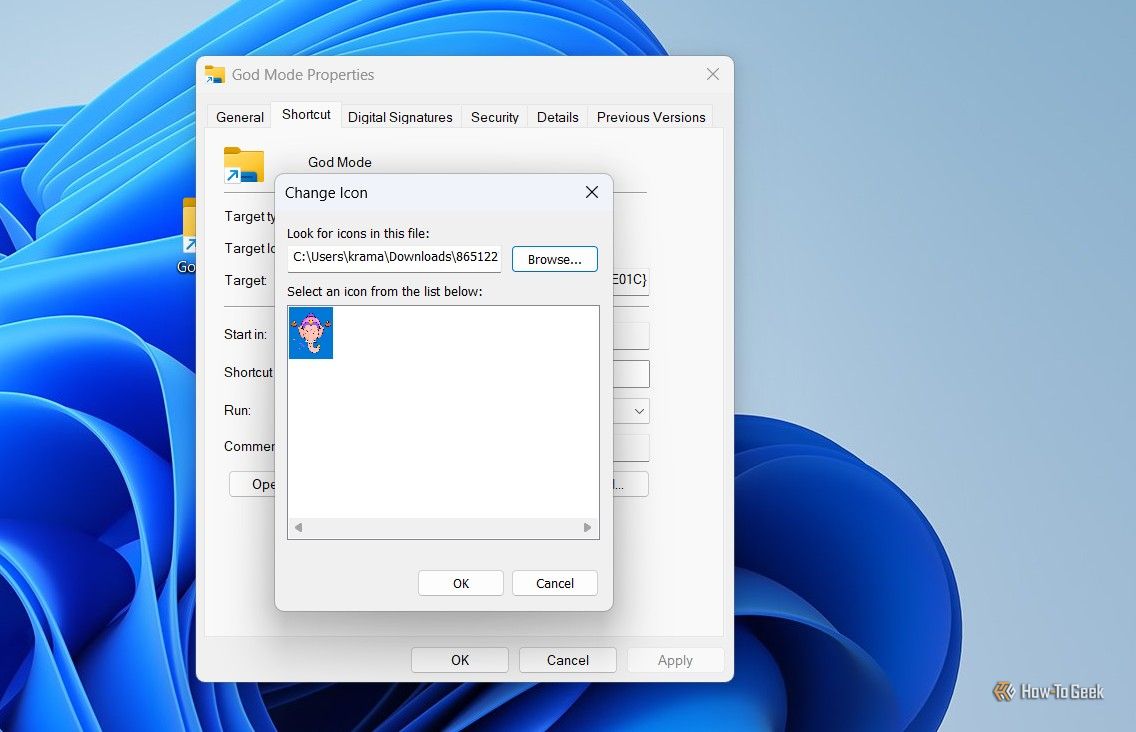Click the Start in field
1136x732 pixels.
631,336
